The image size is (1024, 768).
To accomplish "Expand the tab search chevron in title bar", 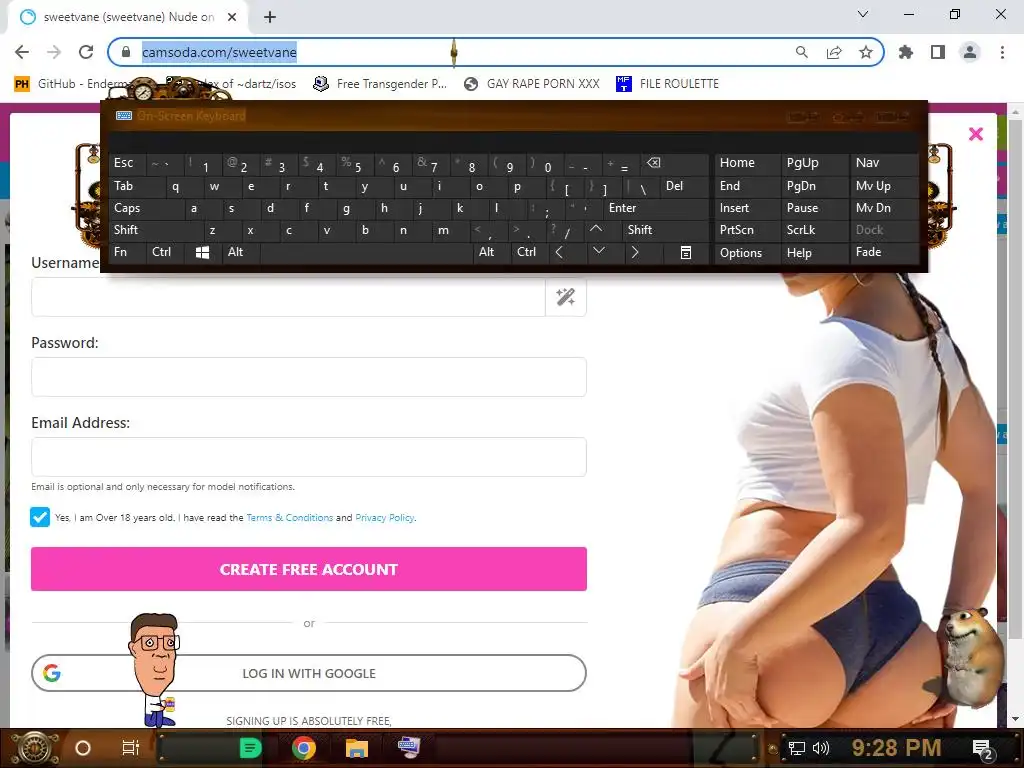I will (x=863, y=14).
